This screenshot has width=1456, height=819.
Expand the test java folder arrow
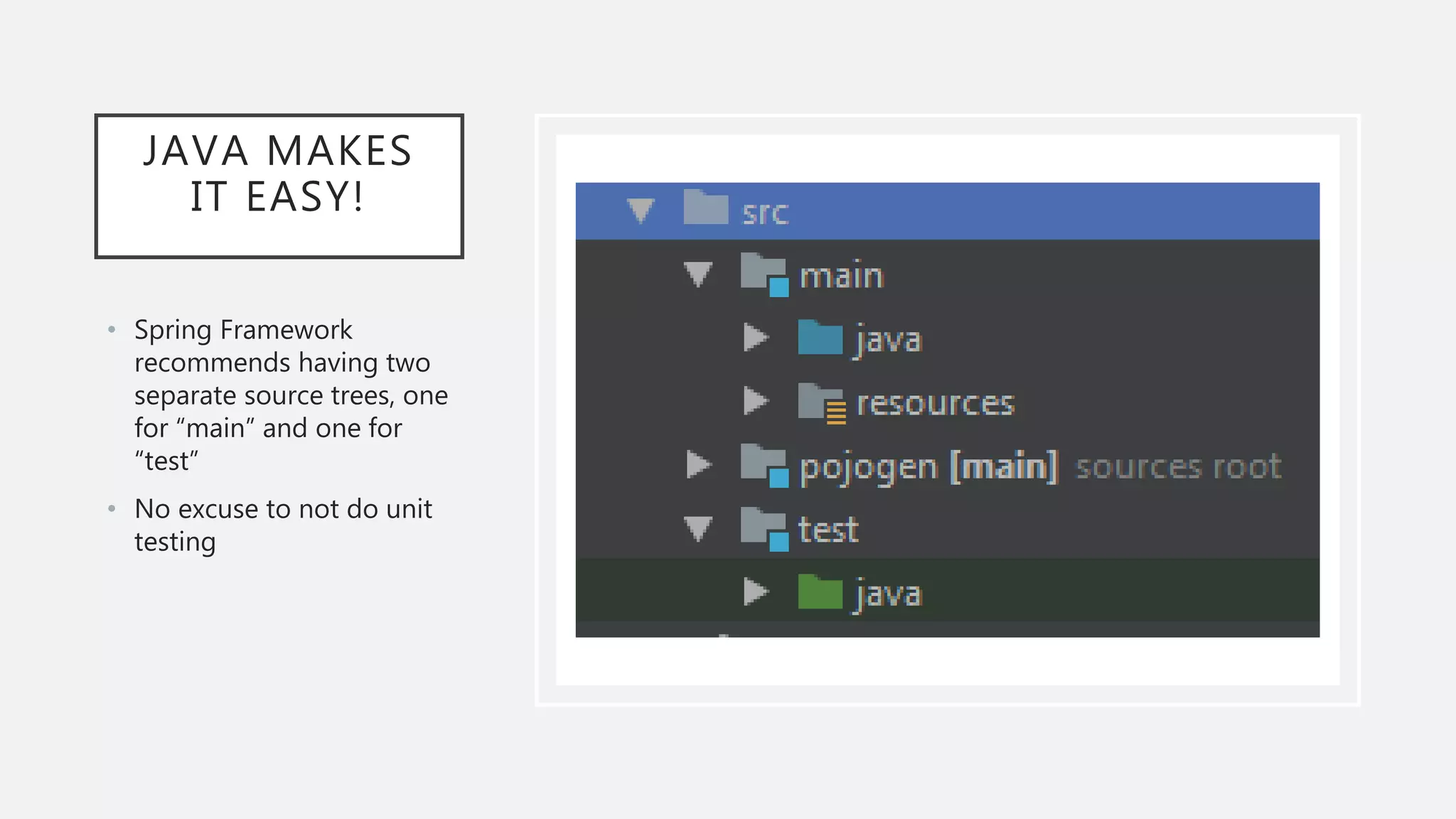coord(755,591)
